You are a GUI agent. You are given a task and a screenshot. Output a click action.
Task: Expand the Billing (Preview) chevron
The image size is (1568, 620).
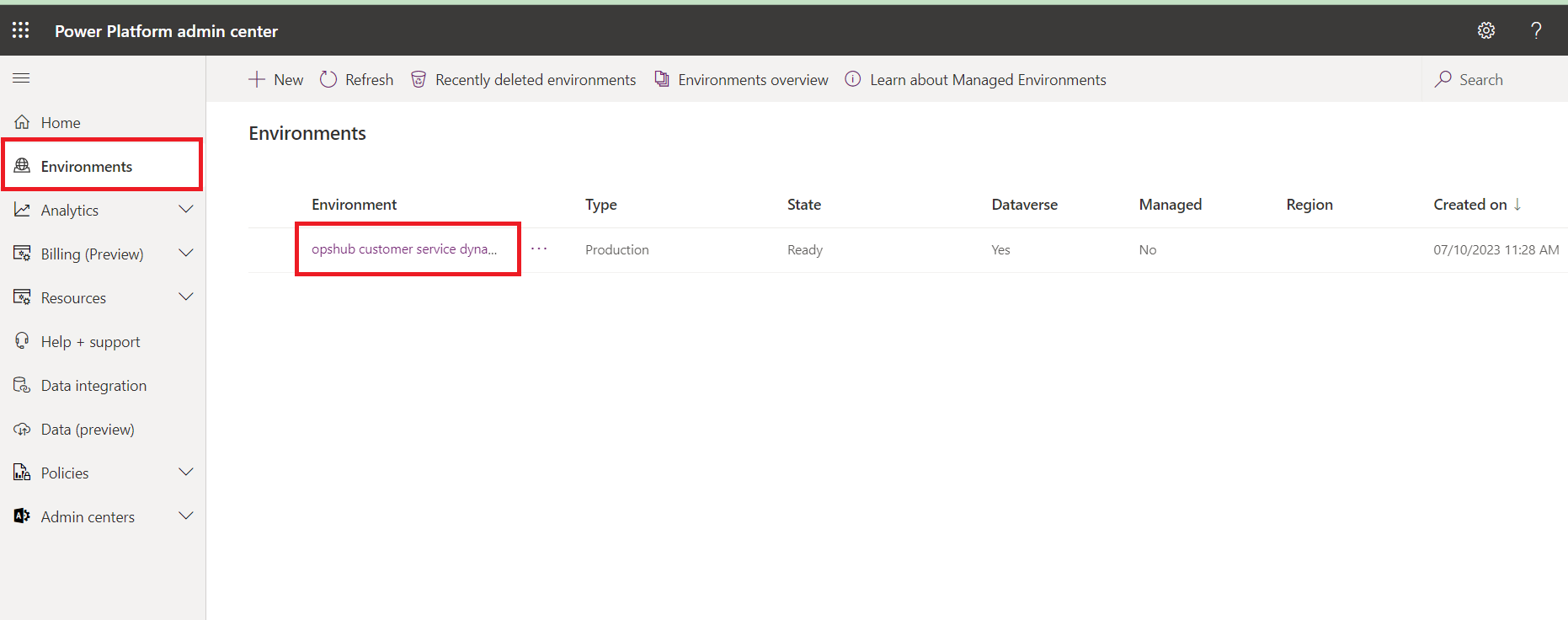[186, 254]
